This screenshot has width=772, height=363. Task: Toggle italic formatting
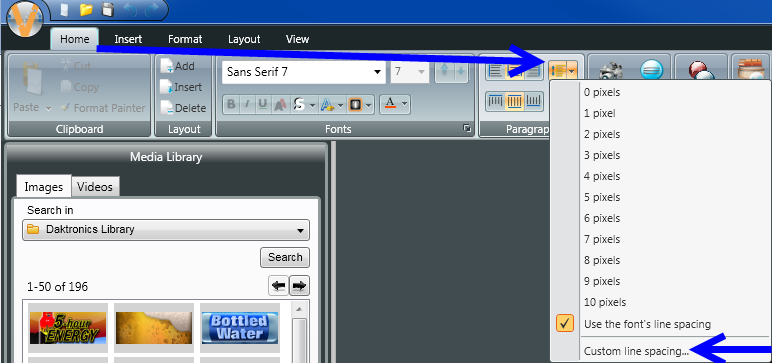[x=247, y=104]
